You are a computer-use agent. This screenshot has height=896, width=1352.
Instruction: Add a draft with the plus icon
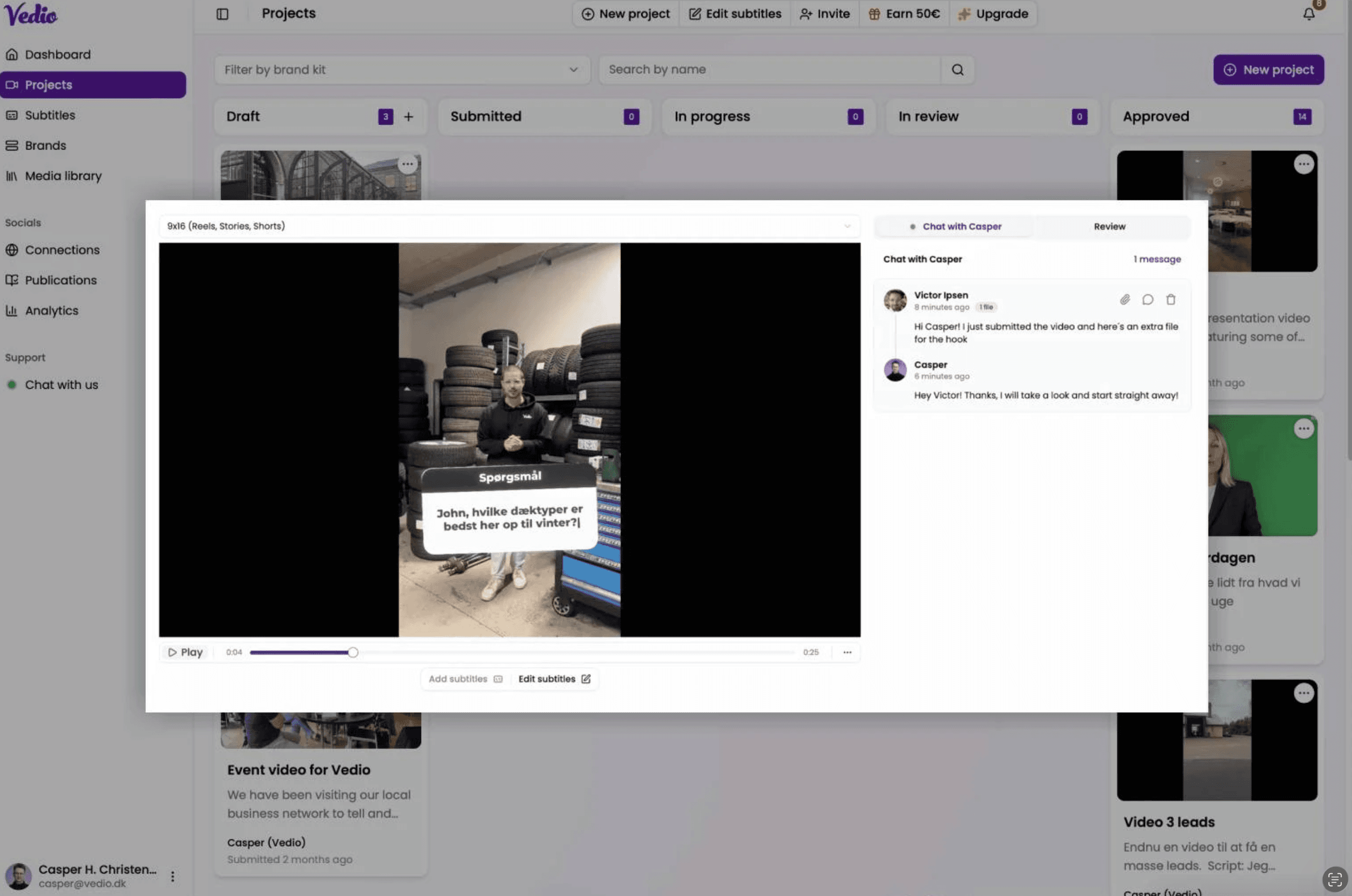(x=408, y=117)
